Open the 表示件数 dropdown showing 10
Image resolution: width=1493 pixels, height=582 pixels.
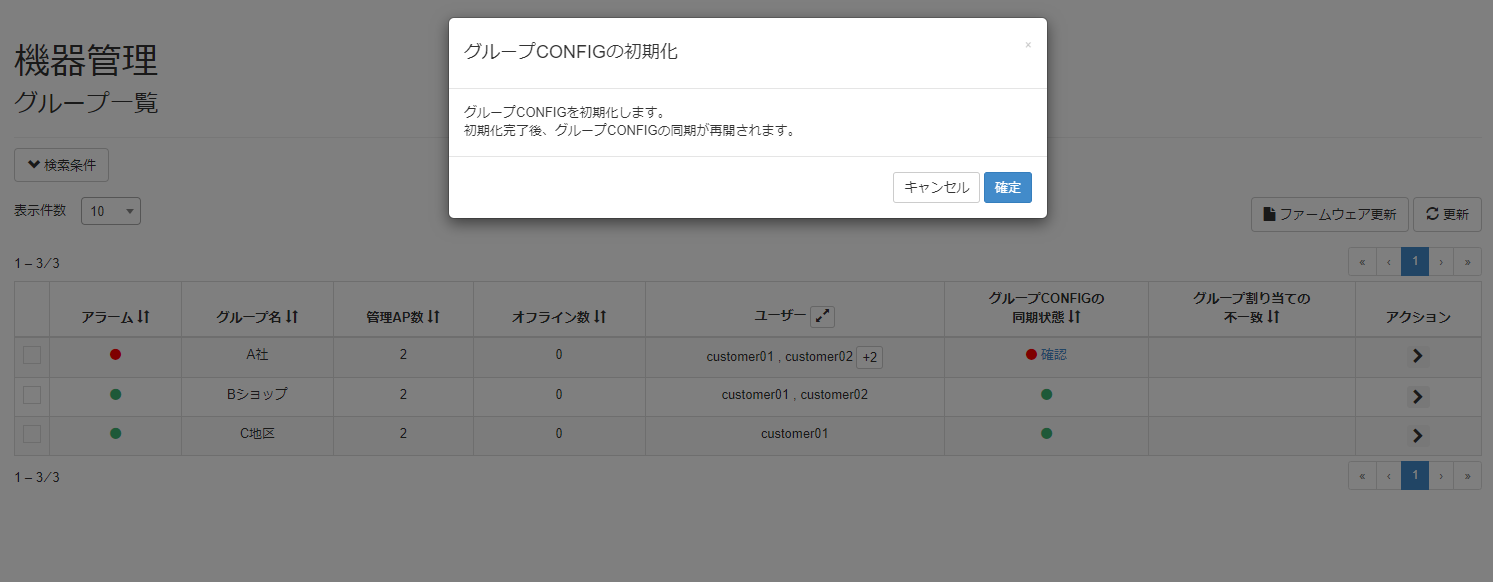pyautogui.click(x=110, y=210)
